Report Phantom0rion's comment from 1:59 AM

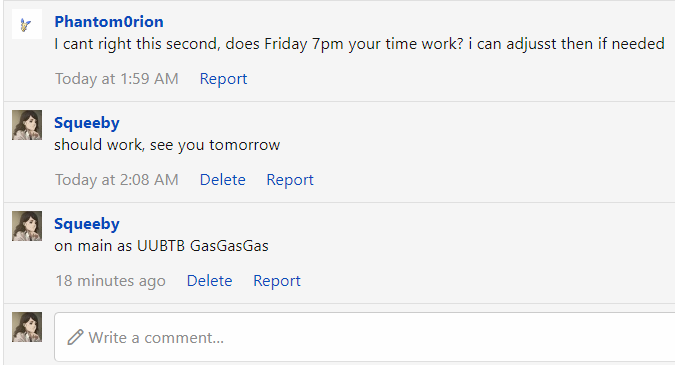(223, 79)
